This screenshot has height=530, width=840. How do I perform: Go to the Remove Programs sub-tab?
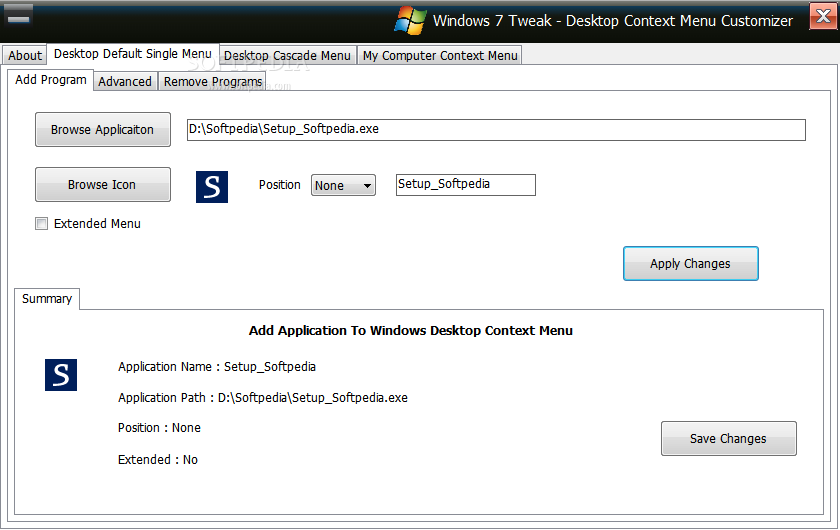(x=213, y=81)
